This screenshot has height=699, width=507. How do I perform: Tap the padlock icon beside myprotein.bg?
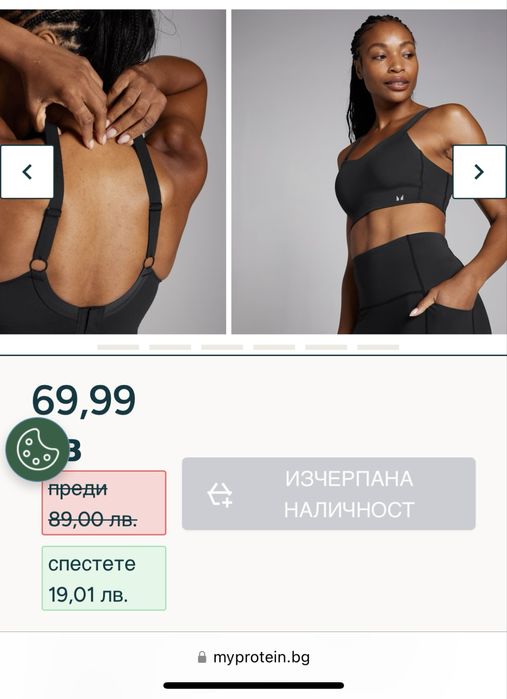202,657
